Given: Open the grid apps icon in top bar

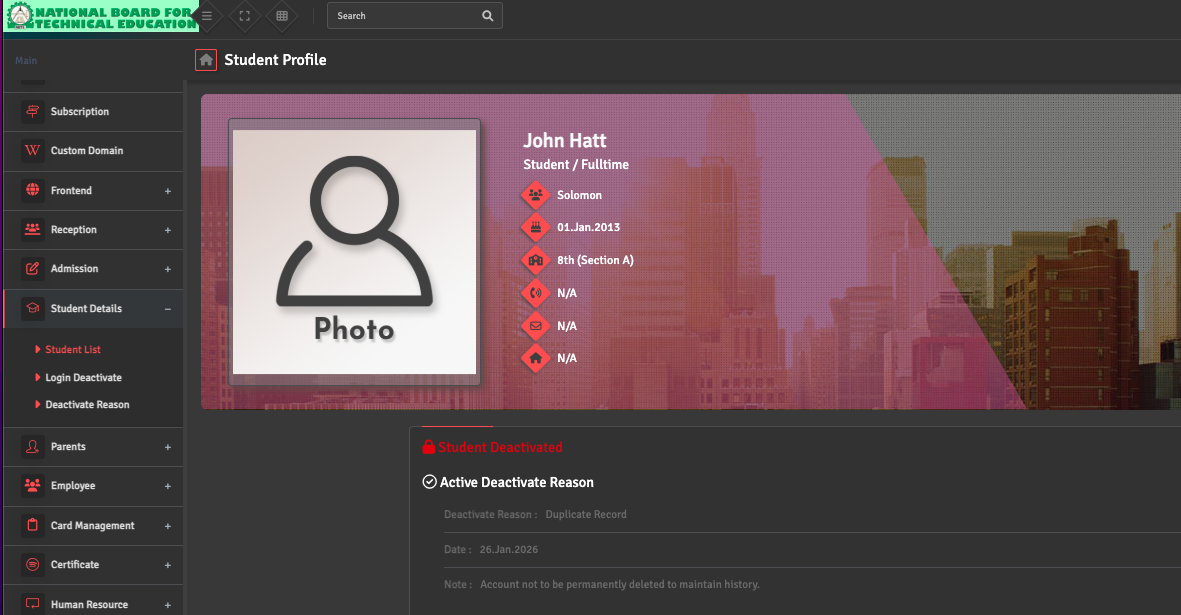Looking at the screenshot, I should tap(282, 16).
